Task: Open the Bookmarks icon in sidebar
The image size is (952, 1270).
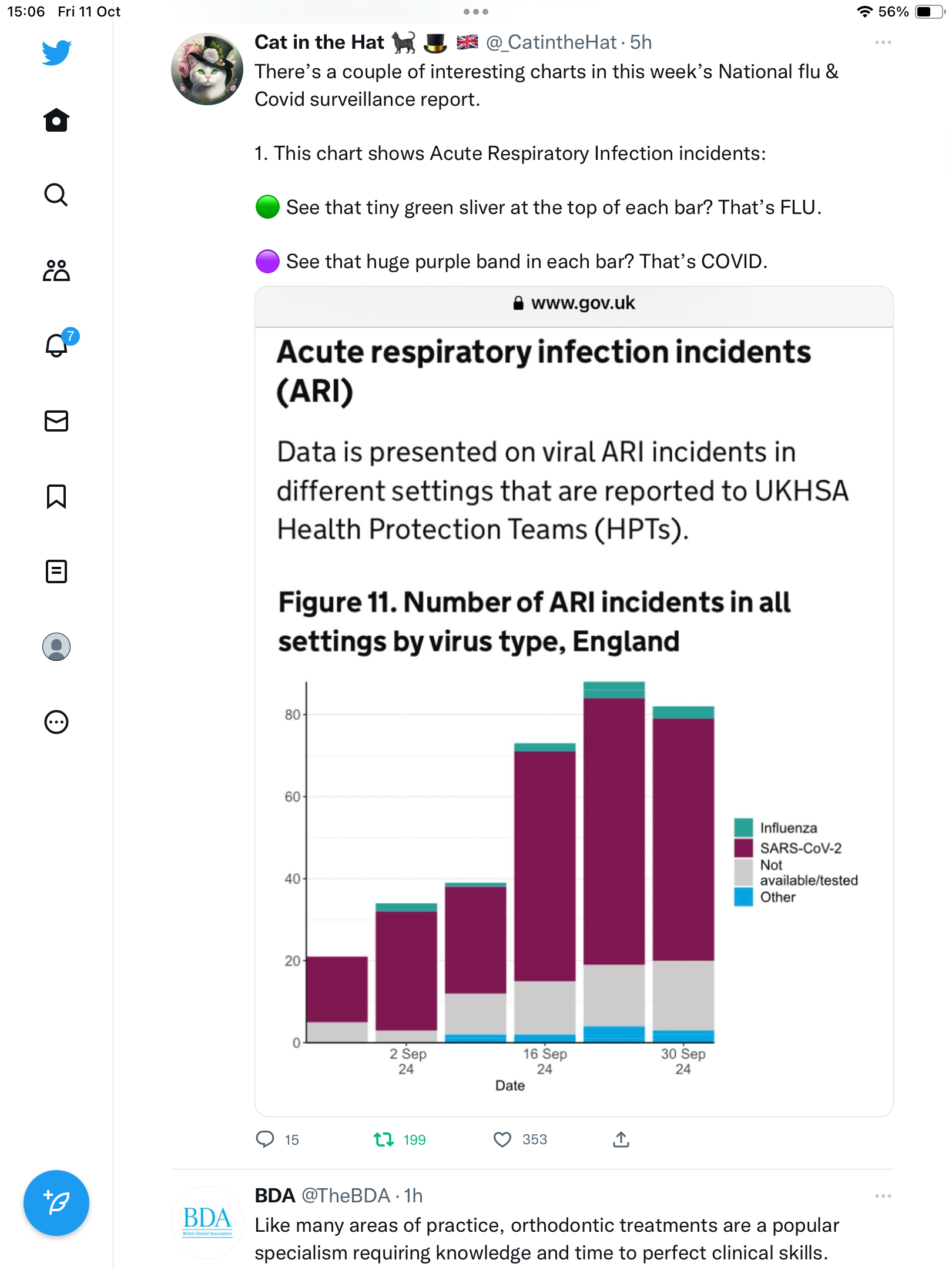Action: point(56,496)
